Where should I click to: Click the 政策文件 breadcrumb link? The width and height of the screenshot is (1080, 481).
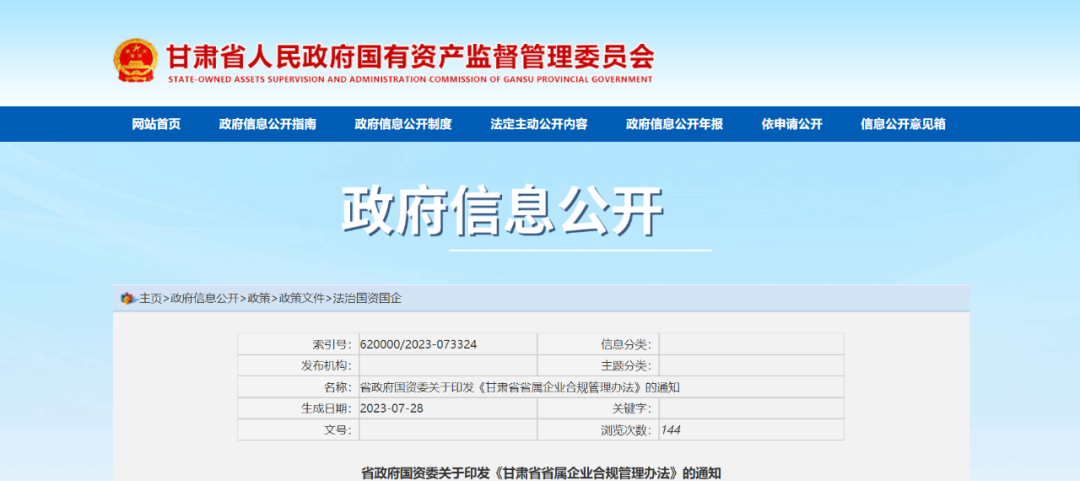point(302,298)
